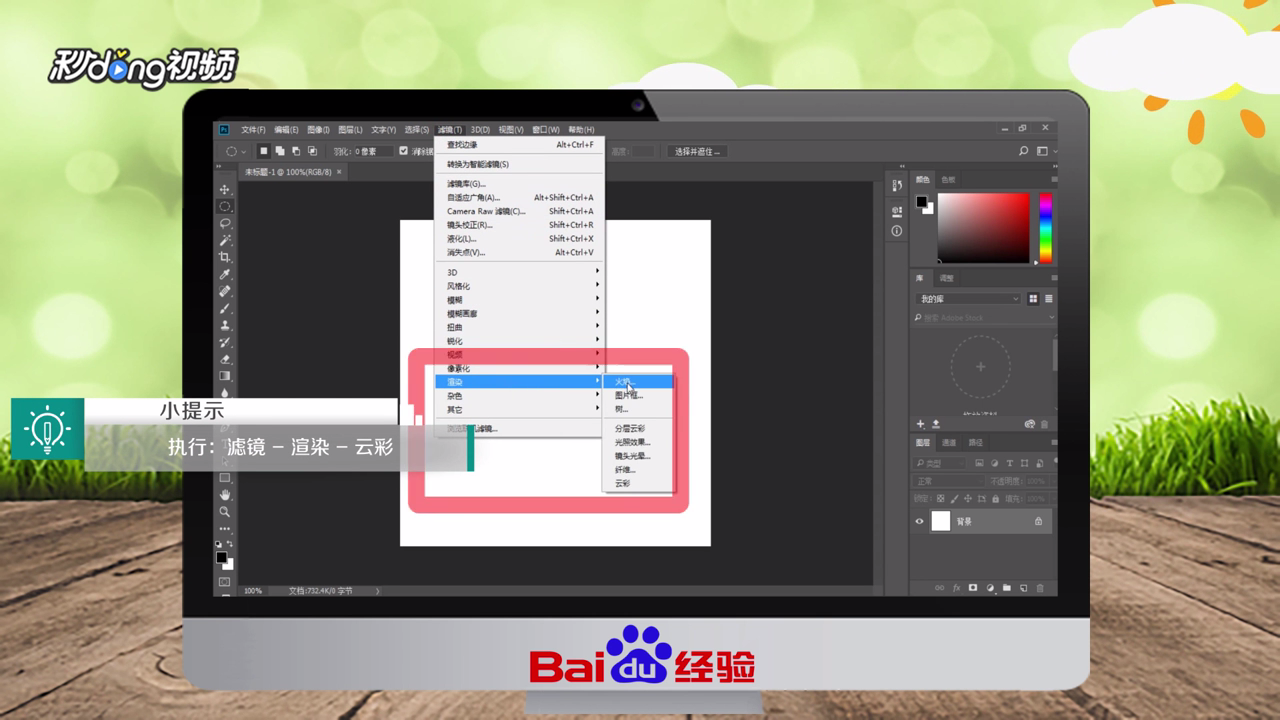Image resolution: width=1280 pixels, height=720 pixels.
Task: Select the Gradient tool
Action: (225, 377)
